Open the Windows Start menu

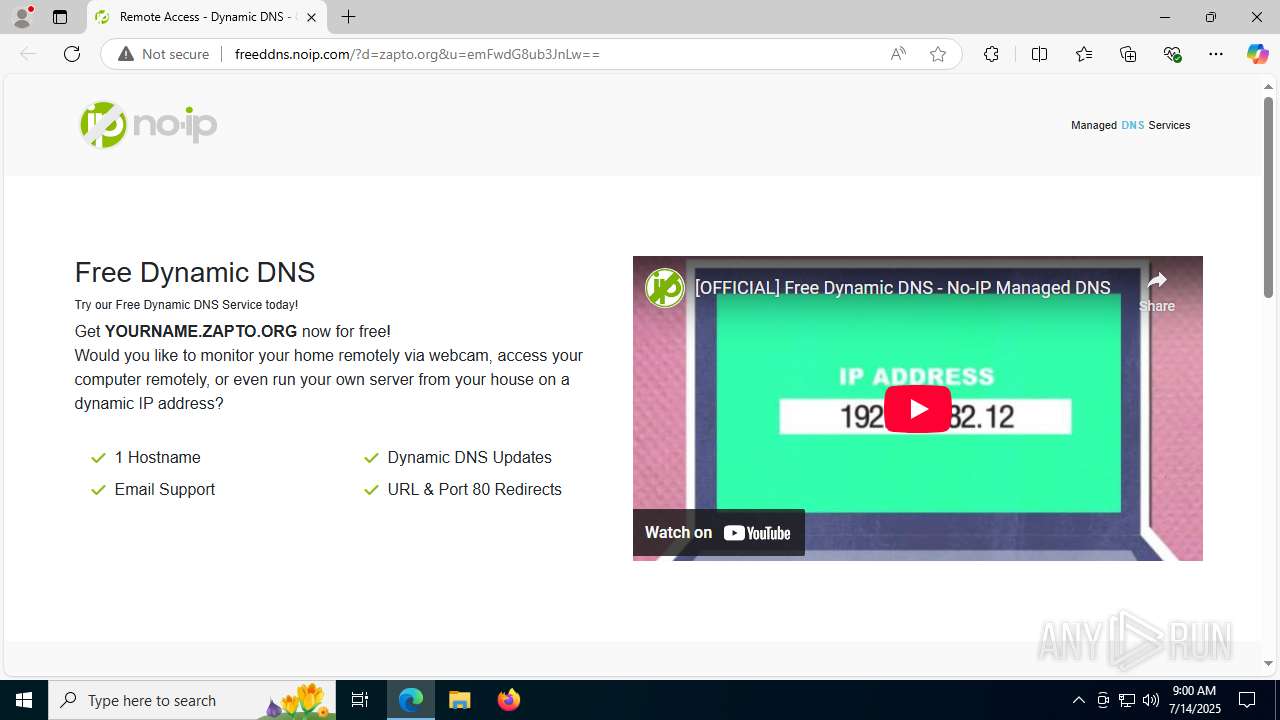24,700
